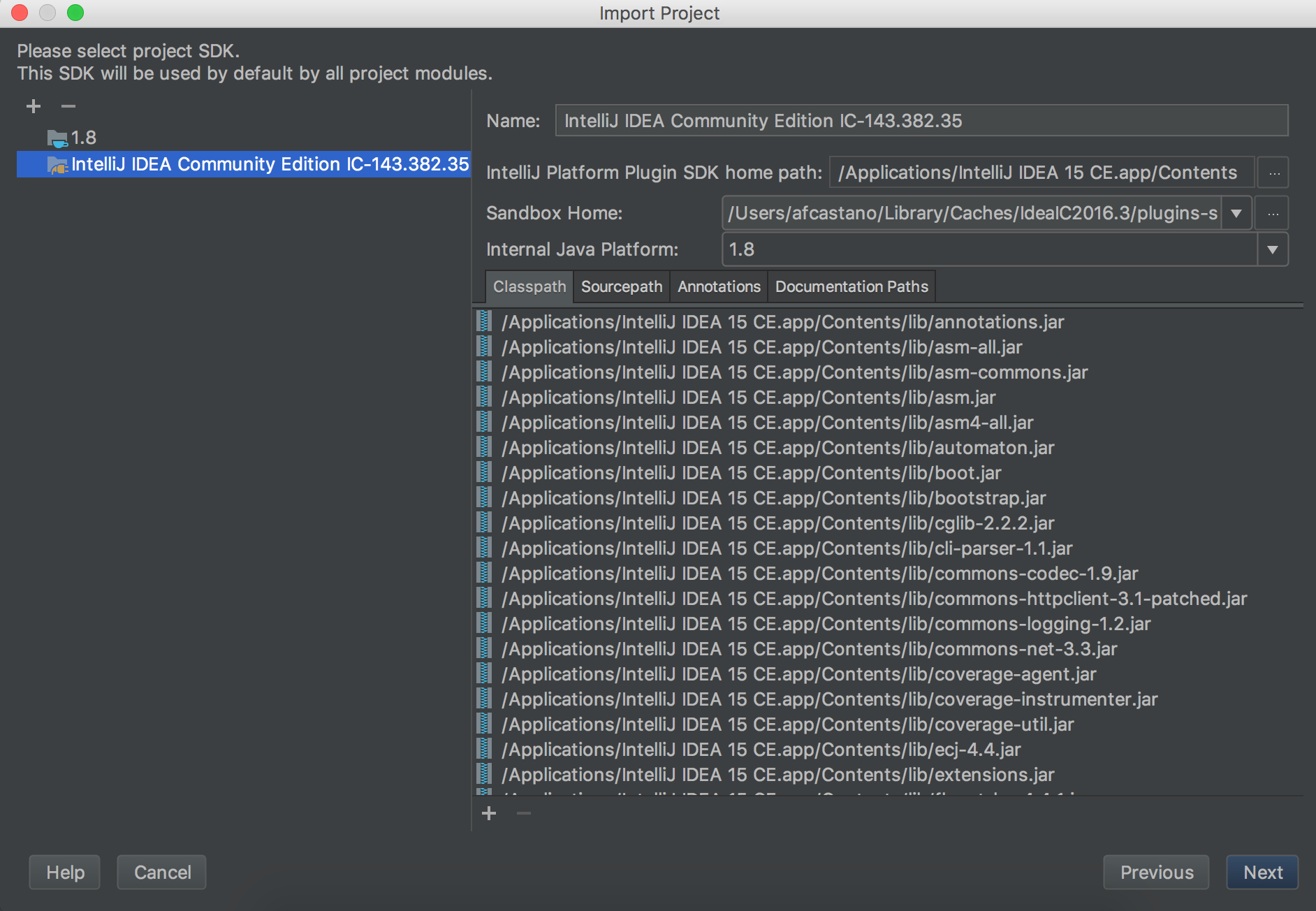
Task: Click the jar icon beside asm4-all.jar
Action: (483, 421)
